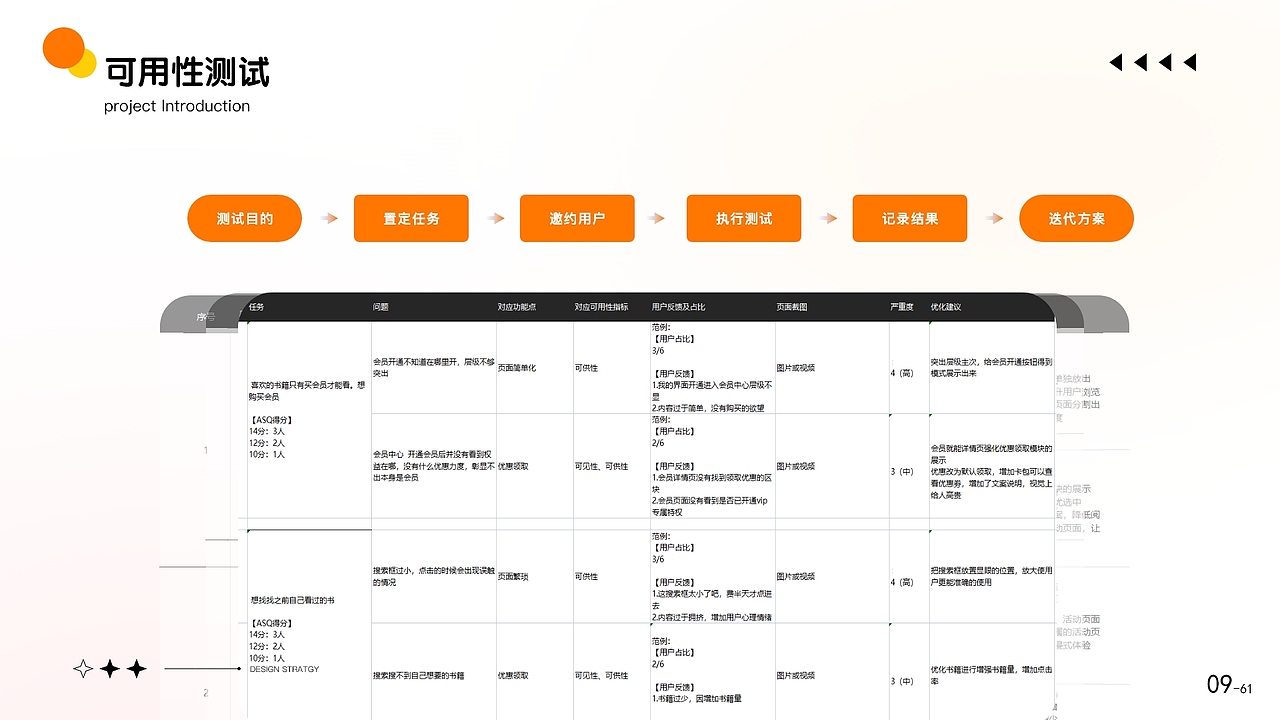Click the arrow between 邀约用户 and 执行测试
The image size is (1280, 720).
[656, 218]
